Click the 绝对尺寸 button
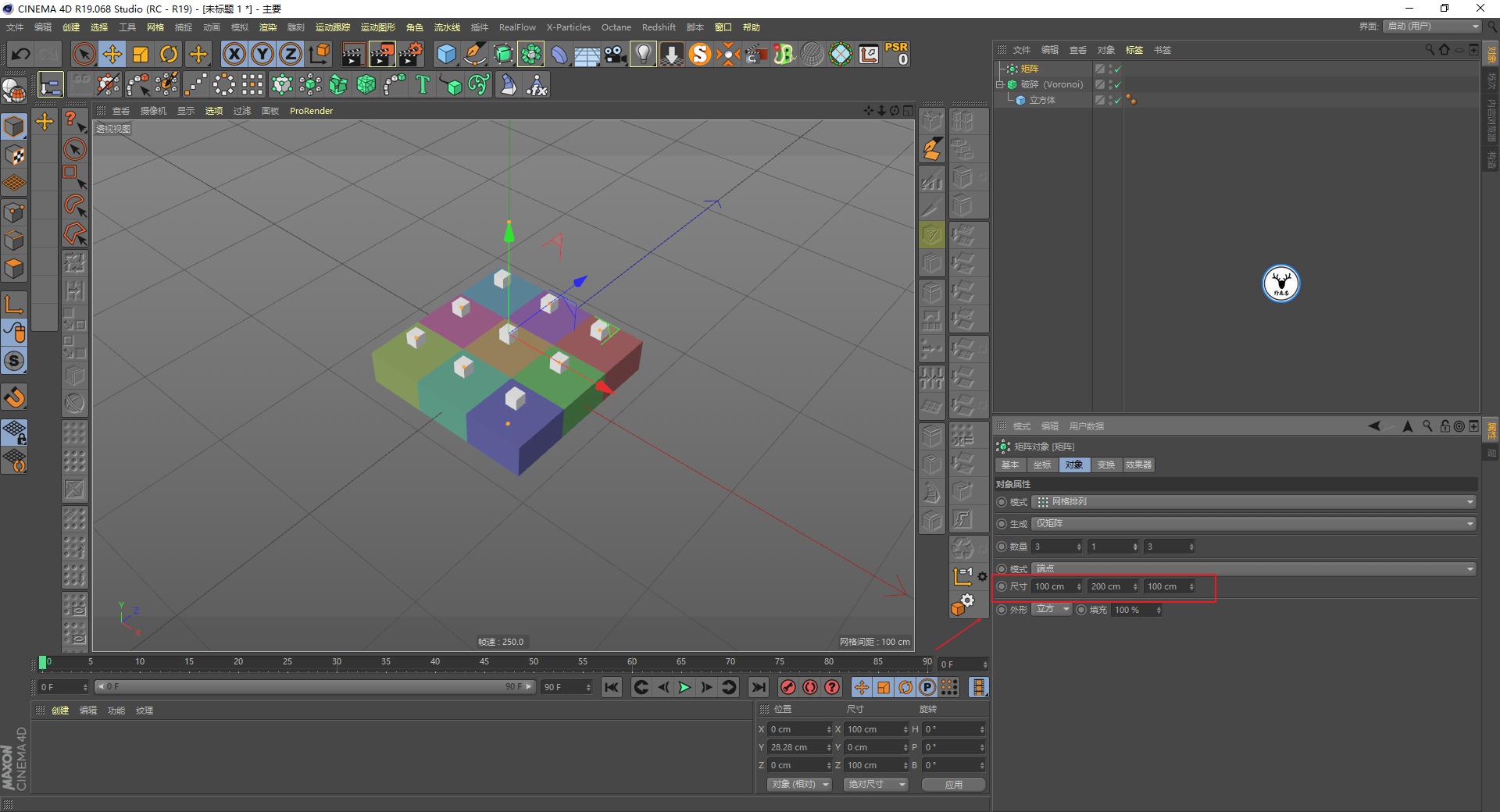 pos(874,784)
